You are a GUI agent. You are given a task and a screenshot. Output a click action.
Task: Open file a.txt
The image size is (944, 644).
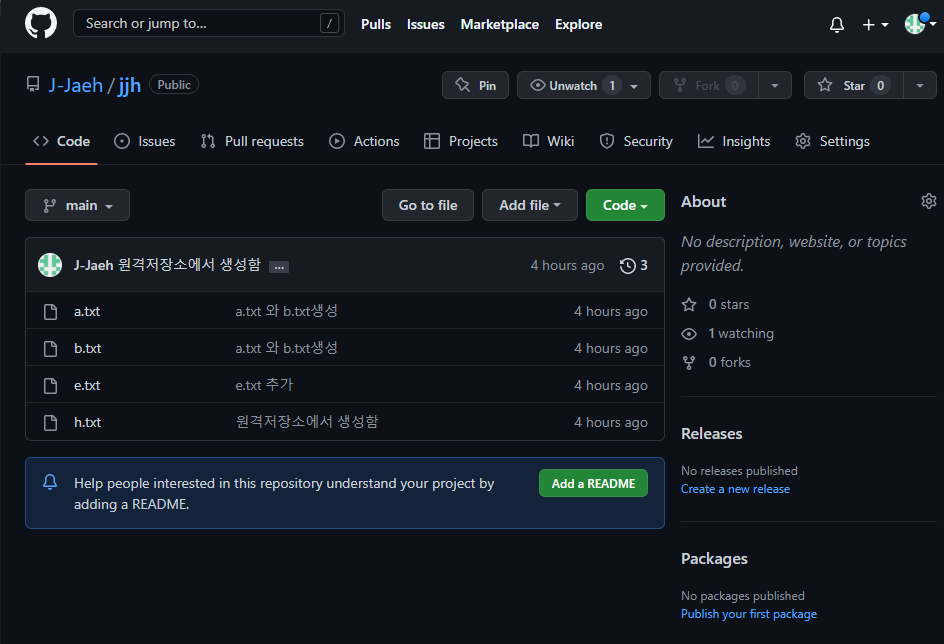87,312
